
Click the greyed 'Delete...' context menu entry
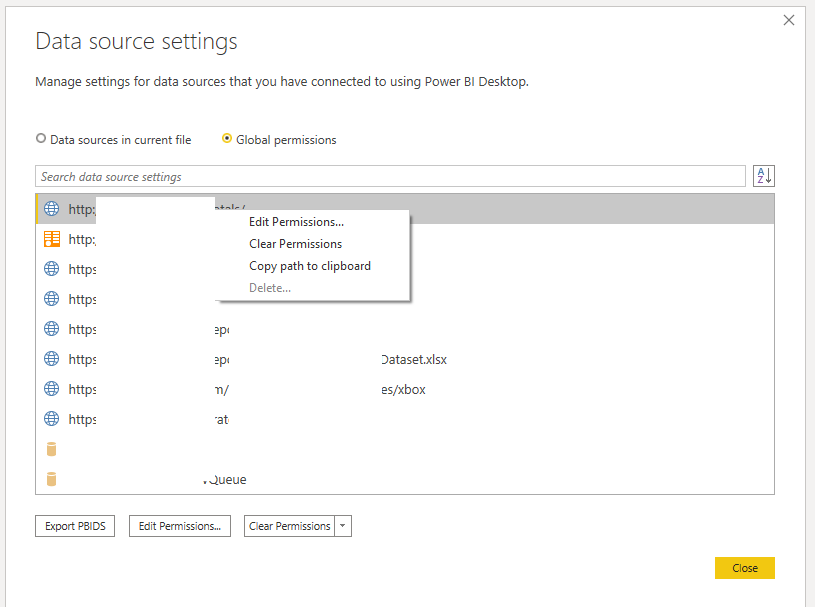[x=270, y=288]
